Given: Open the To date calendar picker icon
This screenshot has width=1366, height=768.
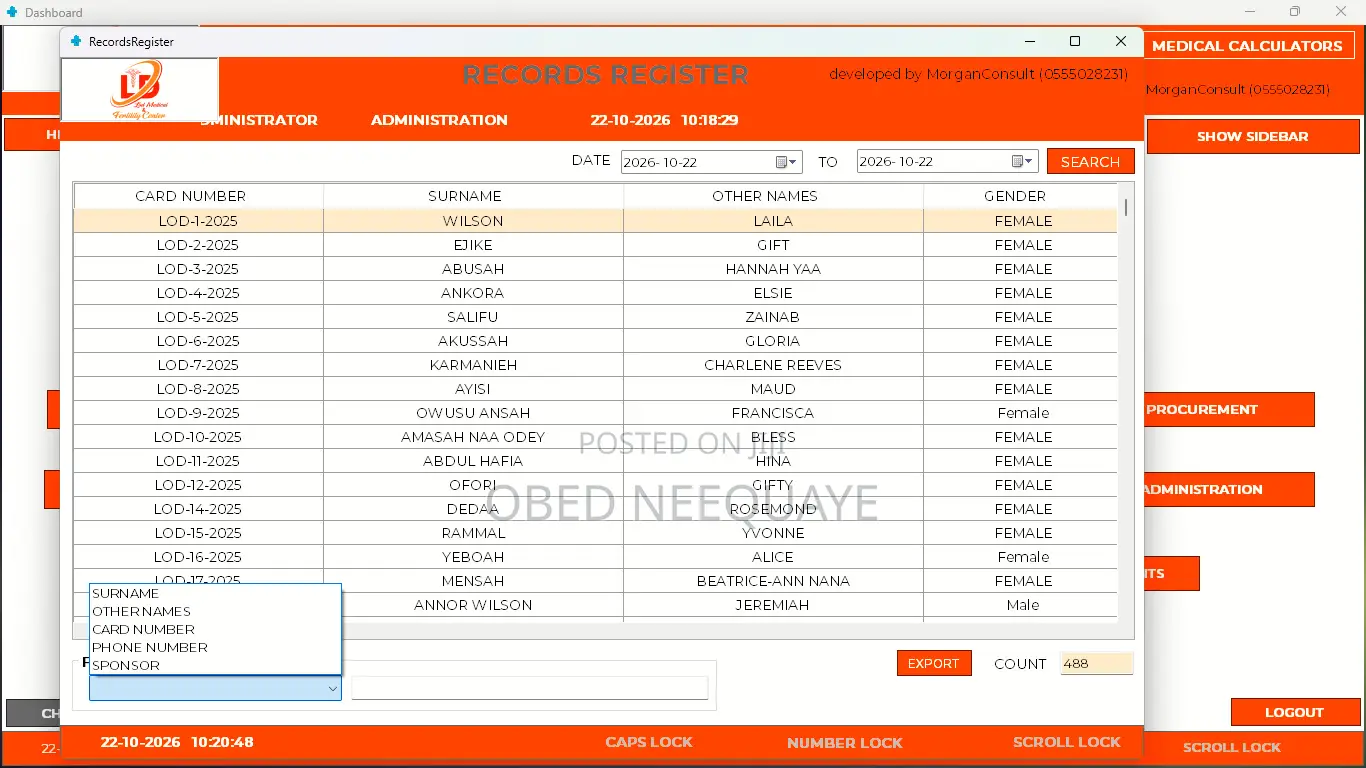Looking at the screenshot, I should 1018,162.
